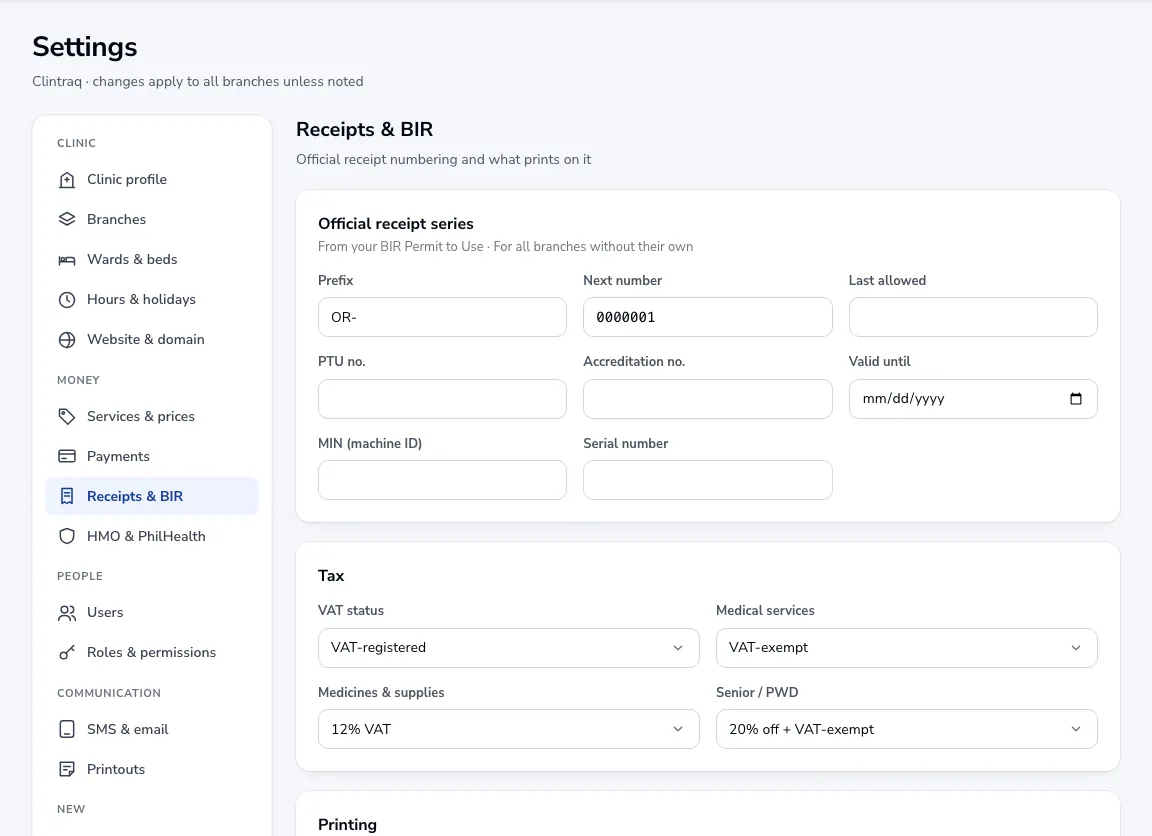The height and width of the screenshot is (836, 1152).
Task: Click the HMO & PhilHealth shield icon
Action: point(67,537)
